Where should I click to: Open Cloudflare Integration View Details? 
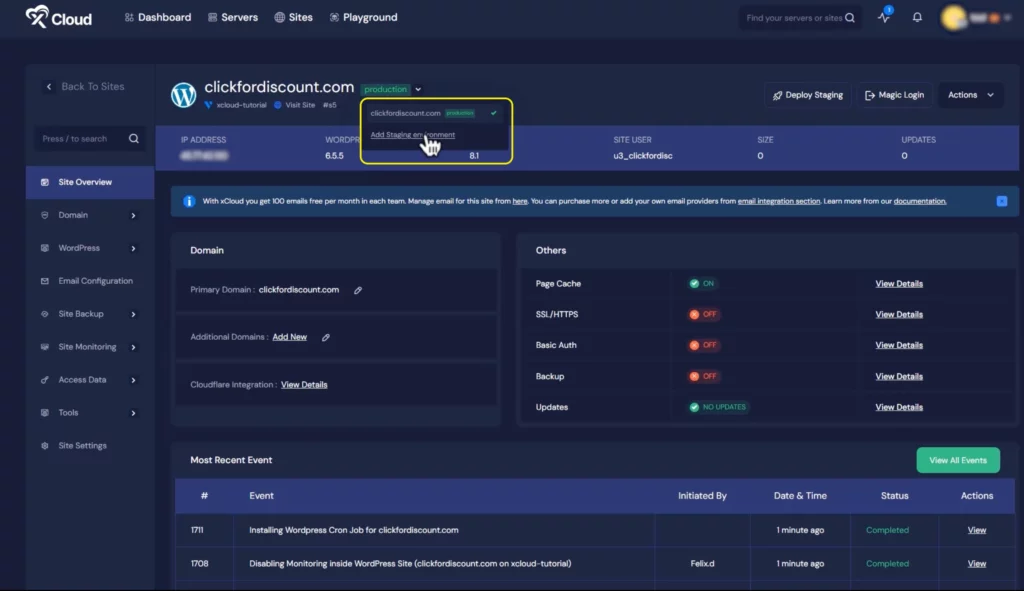click(304, 385)
